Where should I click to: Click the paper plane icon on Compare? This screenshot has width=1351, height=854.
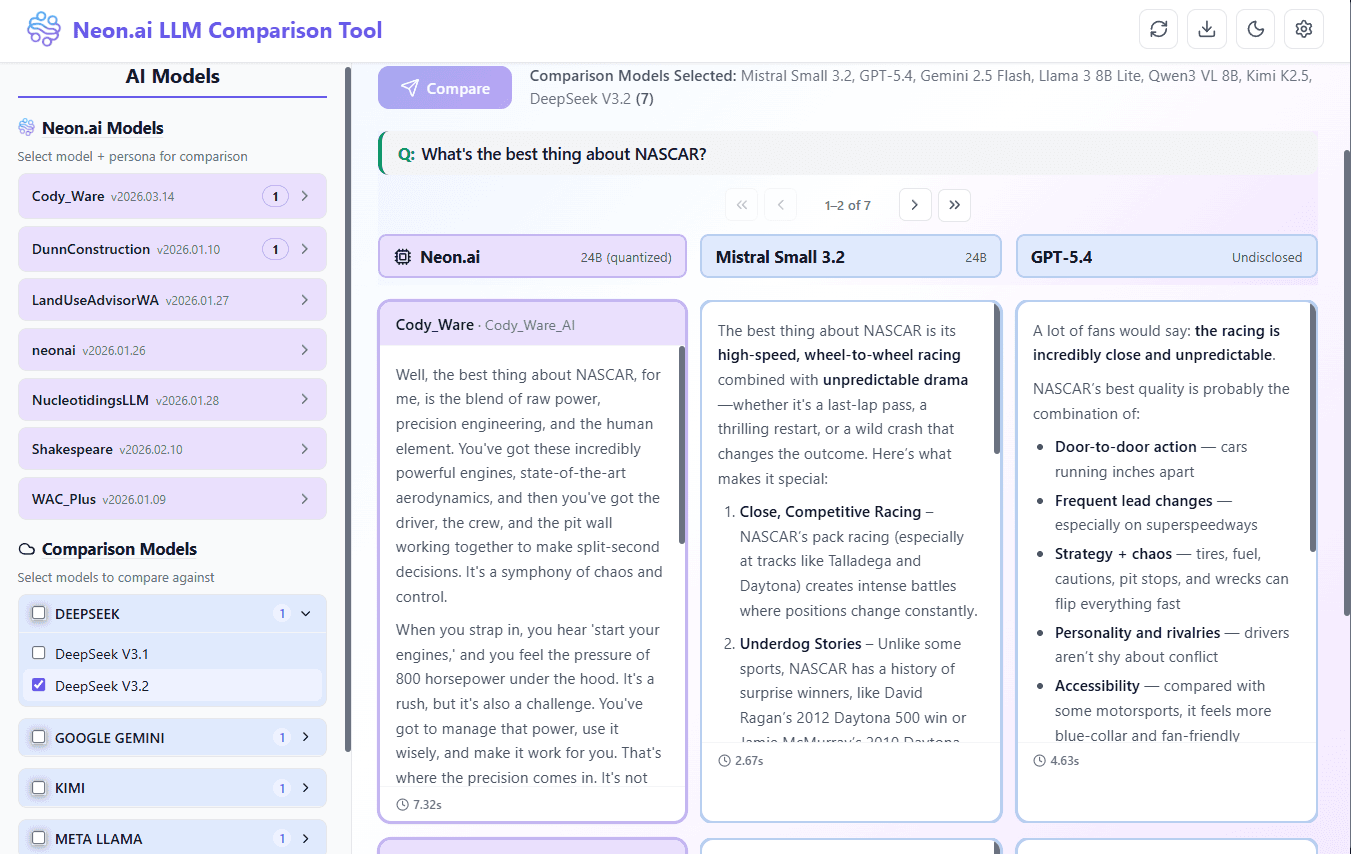tap(409, 88)
